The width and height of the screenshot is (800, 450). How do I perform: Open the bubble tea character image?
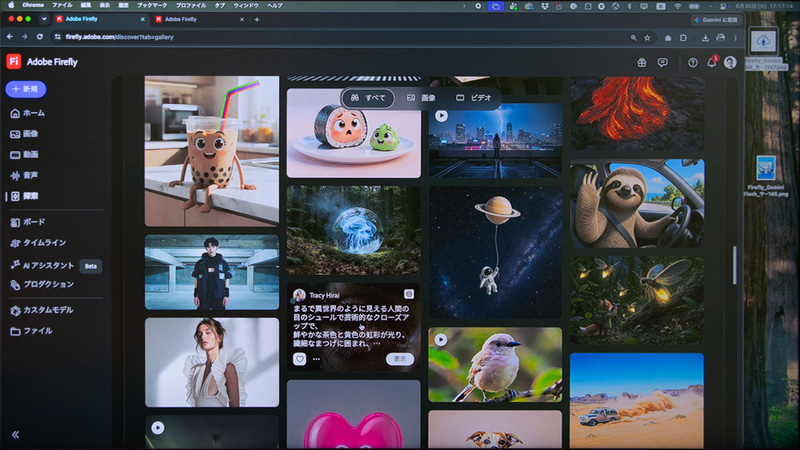[x=212, y=151]
